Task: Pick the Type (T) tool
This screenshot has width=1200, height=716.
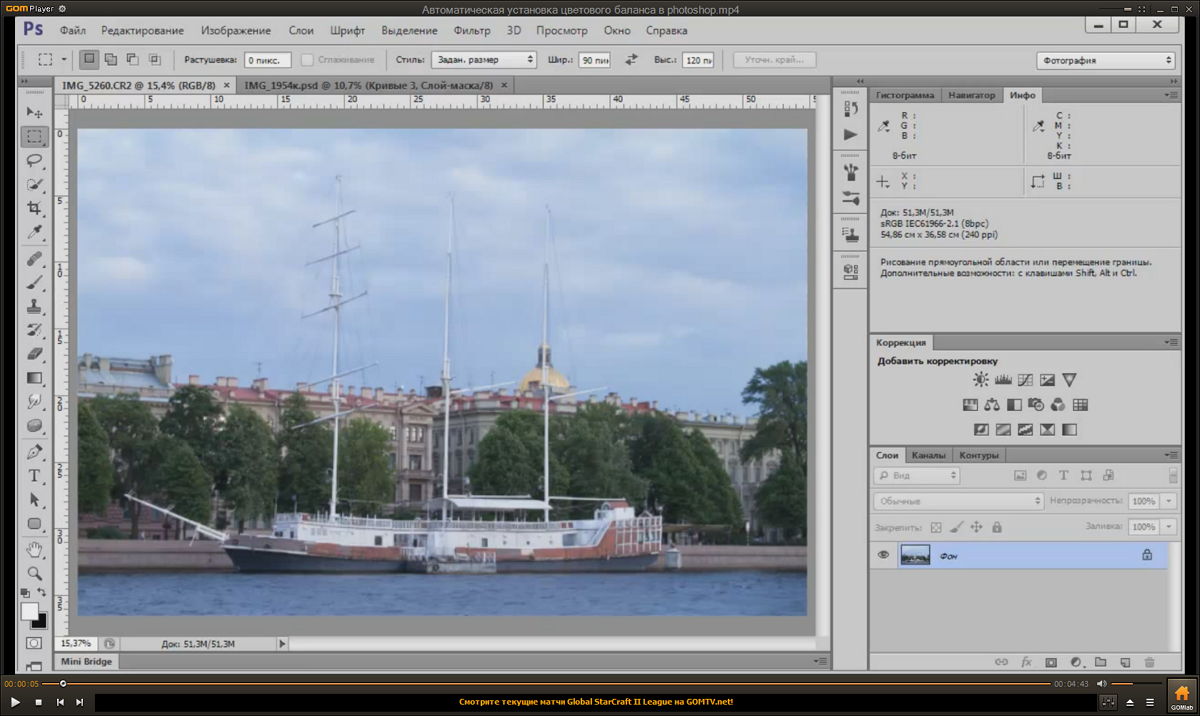Action: (x=34, y=475)
